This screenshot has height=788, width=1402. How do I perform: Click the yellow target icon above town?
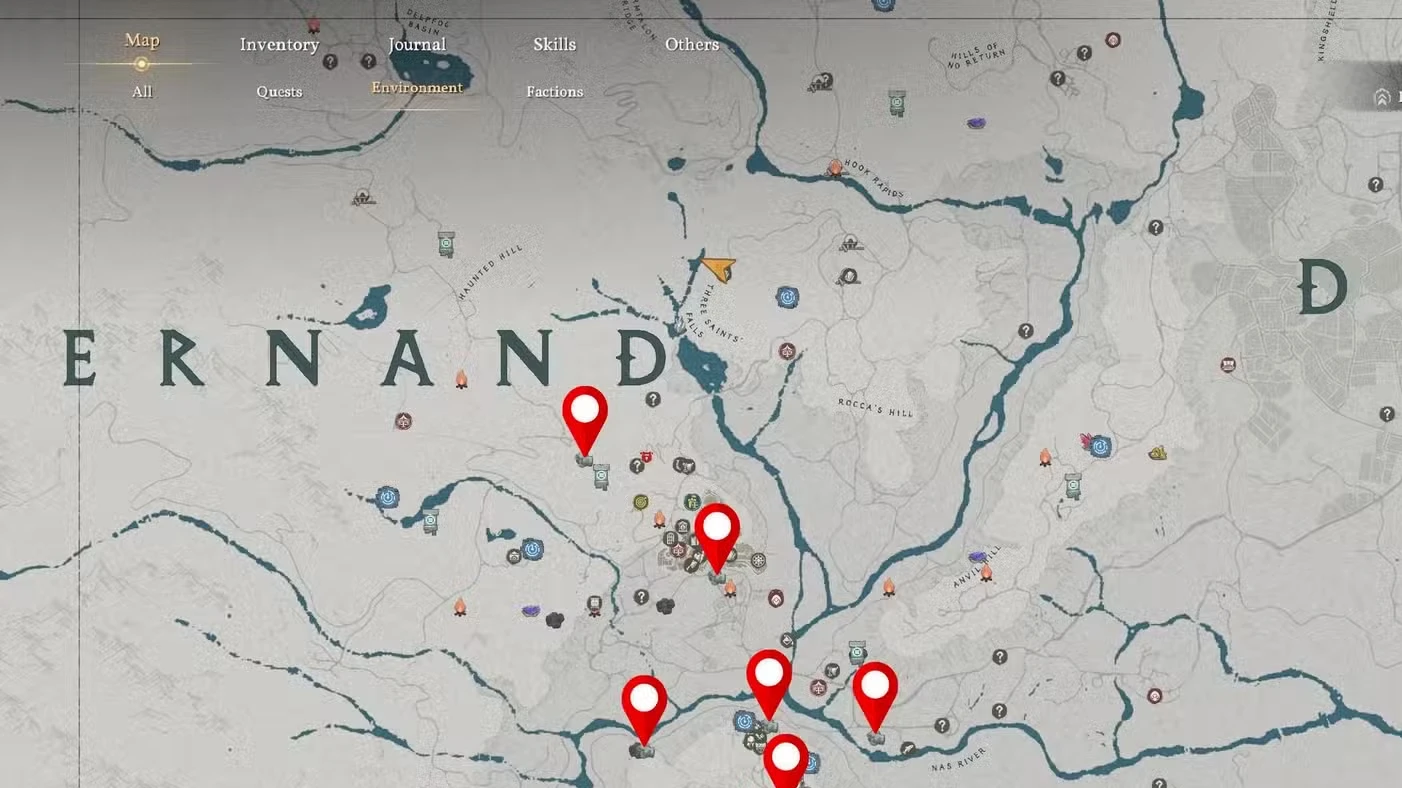[x=640, y=502]
